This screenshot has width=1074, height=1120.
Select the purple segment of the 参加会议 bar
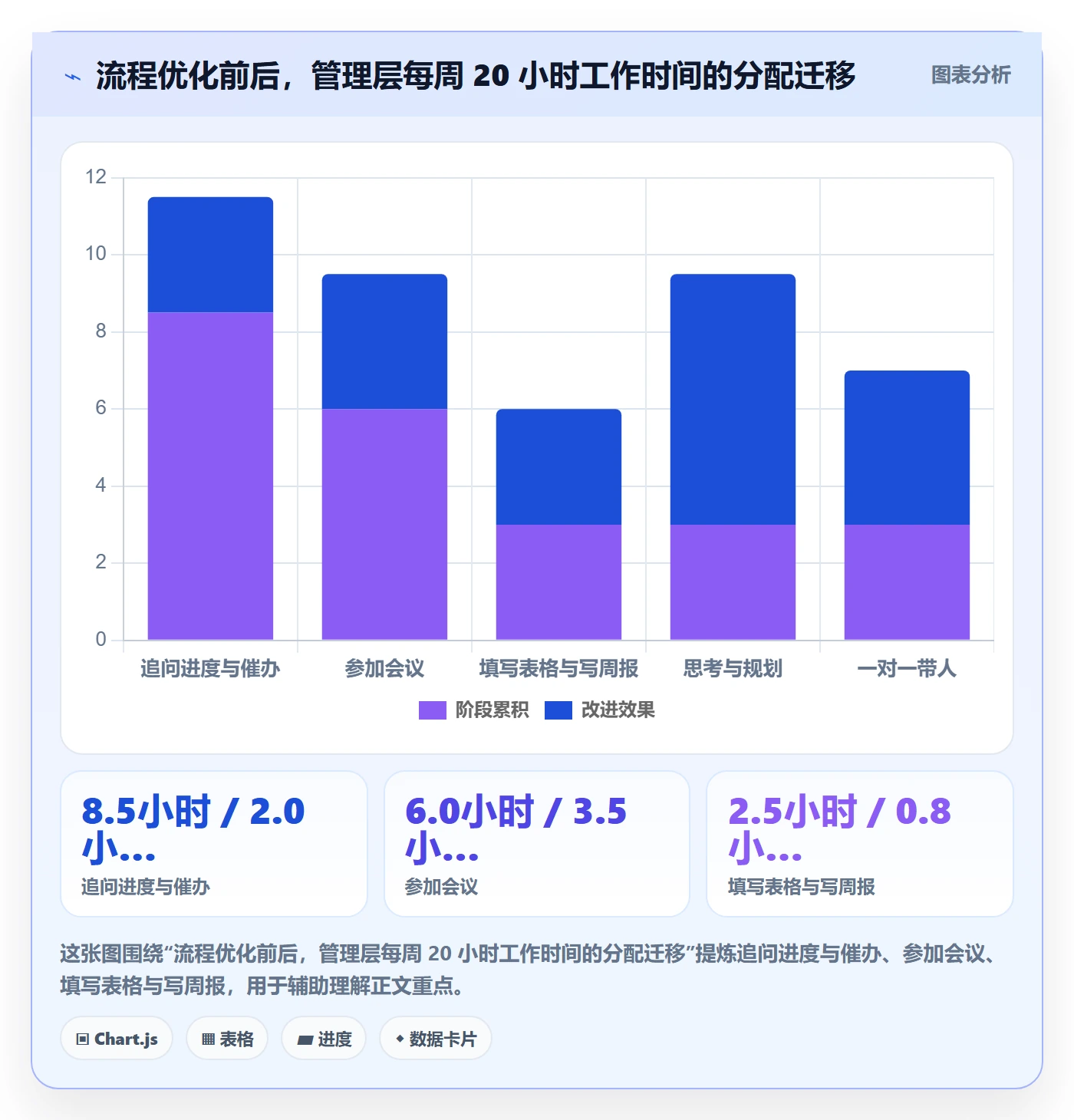pyautogui.click(x=384, y=524)
